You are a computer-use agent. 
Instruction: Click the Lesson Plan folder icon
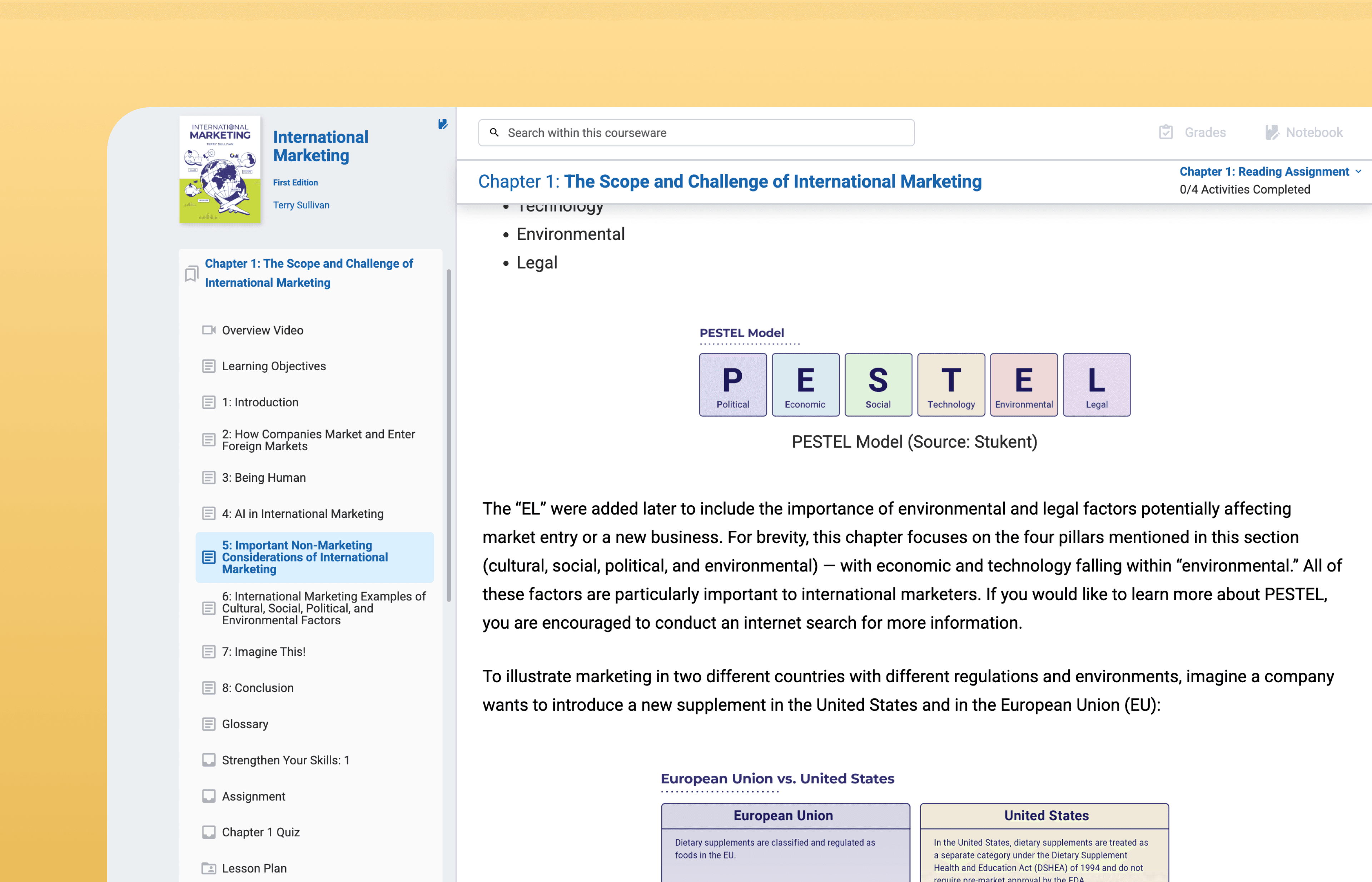[208, 868]
